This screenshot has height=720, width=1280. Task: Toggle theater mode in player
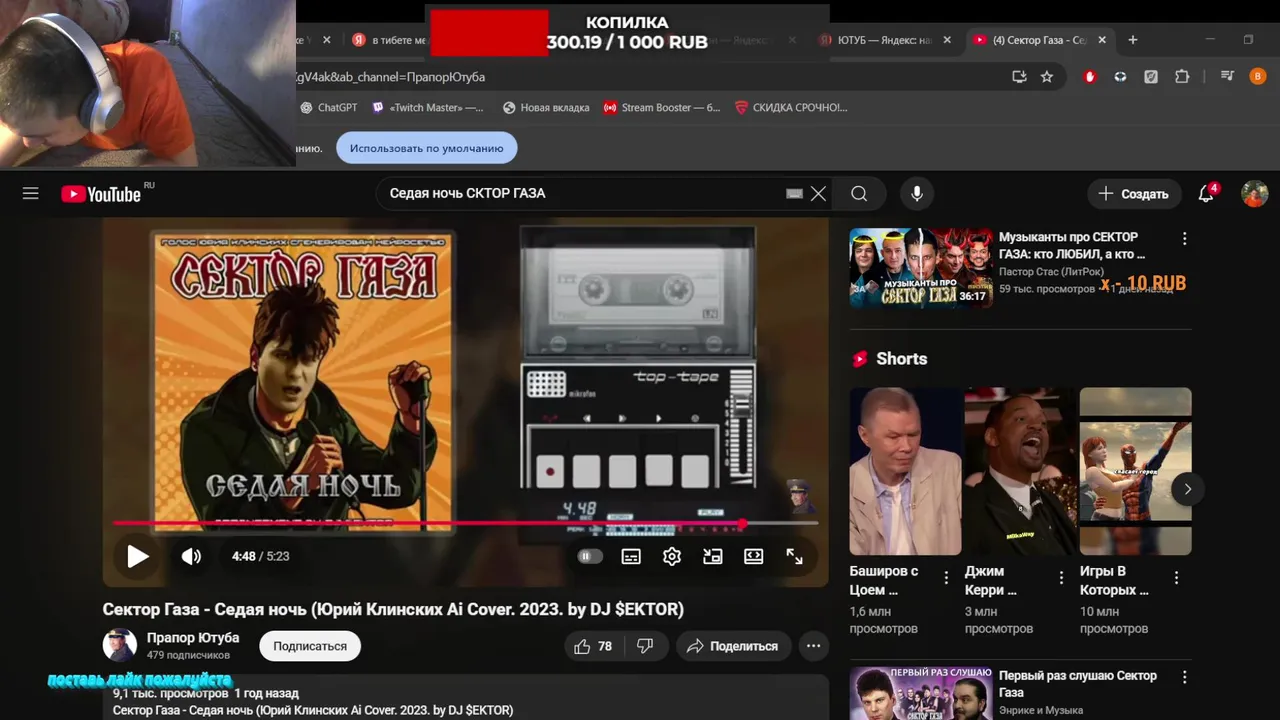pyautogui.click(x=754, y=556)
